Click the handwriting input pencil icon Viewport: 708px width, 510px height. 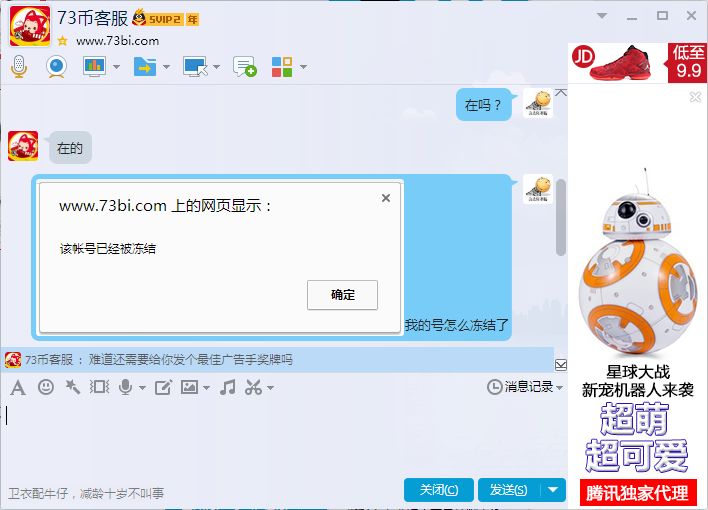pos(163,387)
